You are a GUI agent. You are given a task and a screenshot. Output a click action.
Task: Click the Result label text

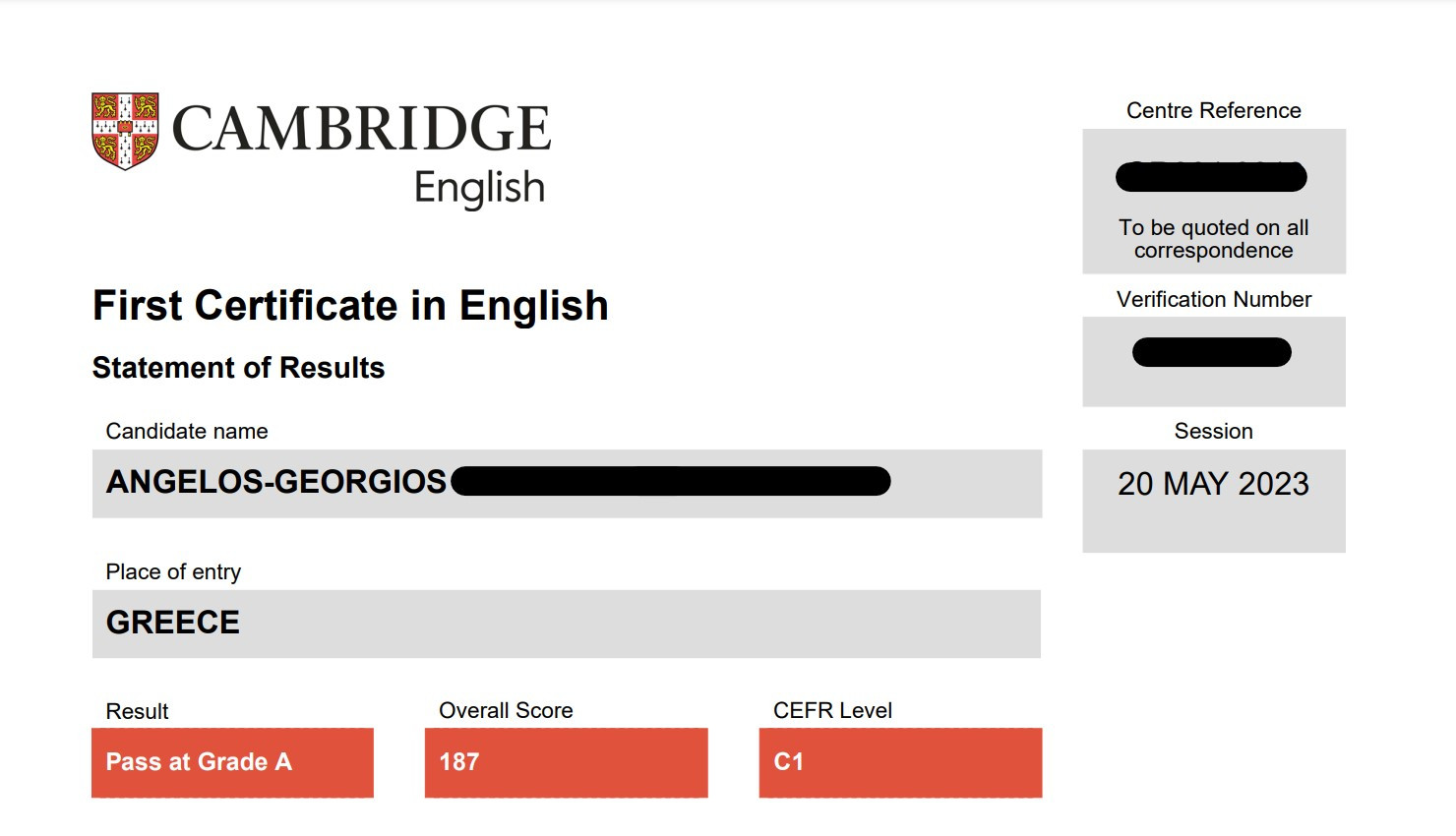pos(137,711)
